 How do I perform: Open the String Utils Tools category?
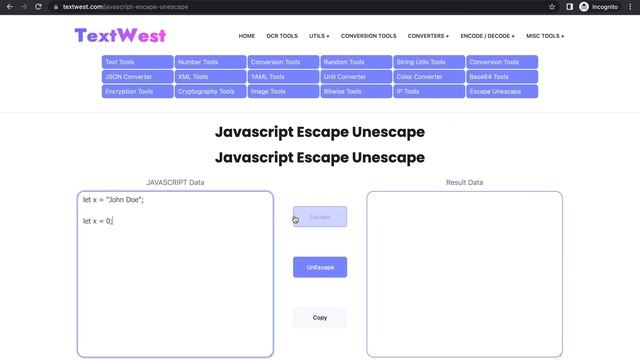(x=429, y=62)
